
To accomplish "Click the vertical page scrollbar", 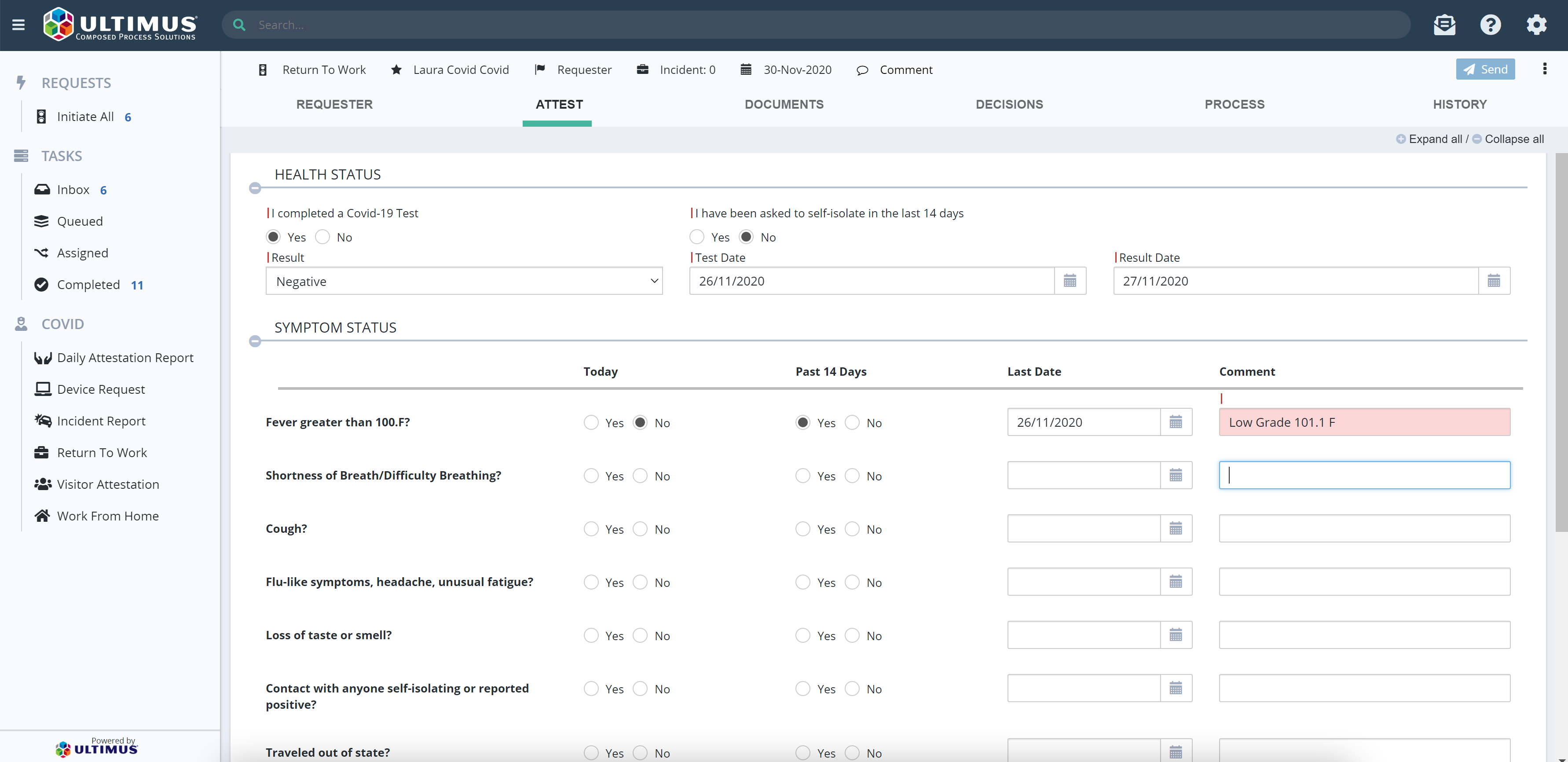I will point(1561,343).
